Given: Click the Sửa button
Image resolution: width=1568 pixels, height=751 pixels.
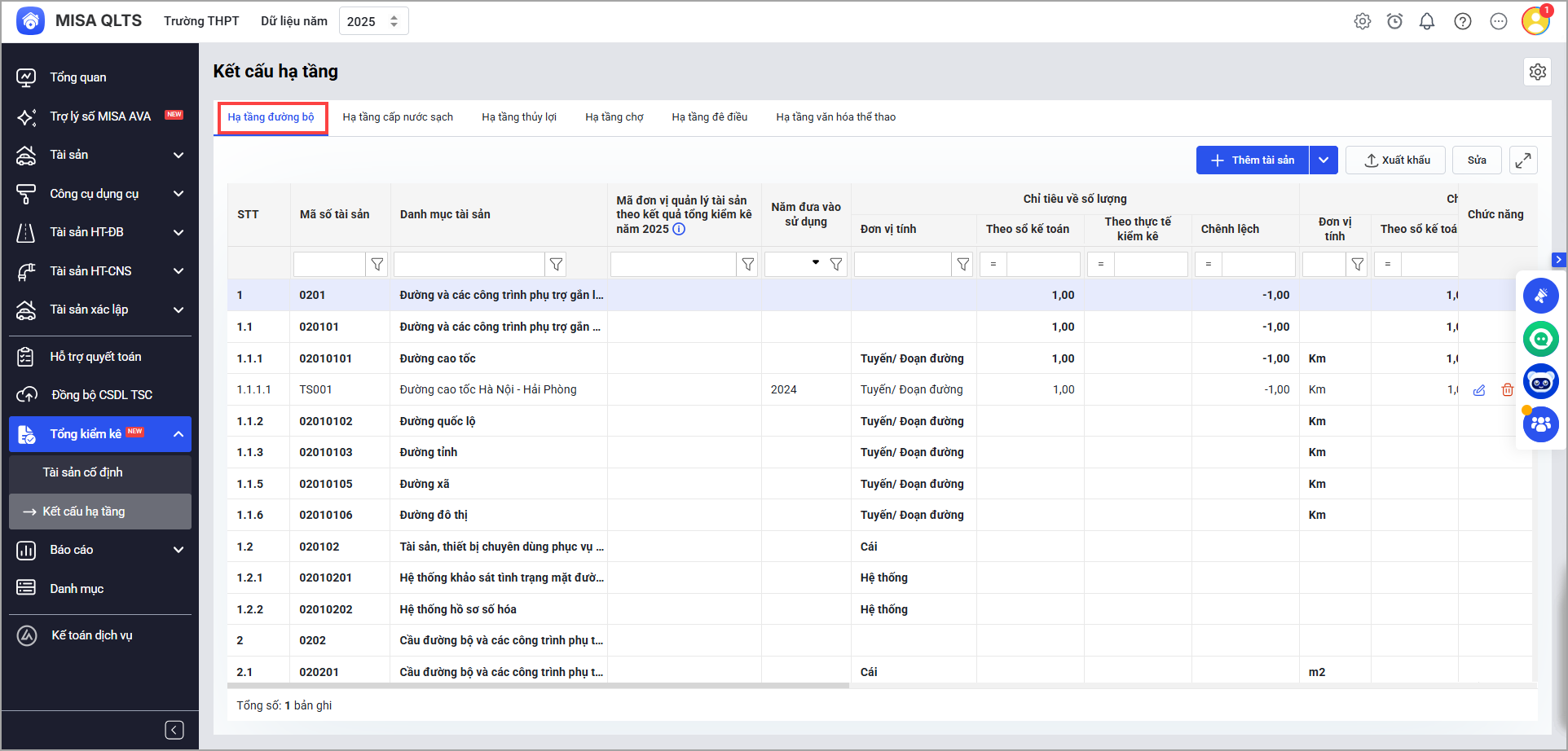Looking at the screenshot, I should 1476,160.
